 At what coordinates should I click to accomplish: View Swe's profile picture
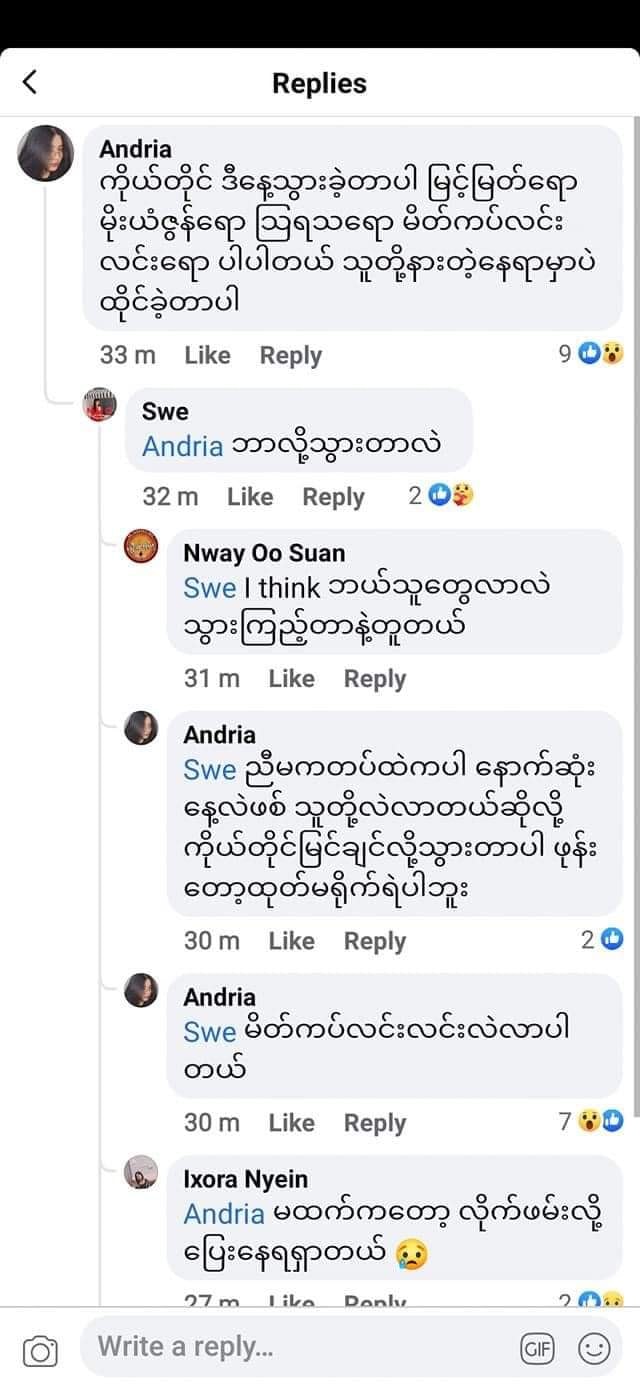[x=100, y=404]
